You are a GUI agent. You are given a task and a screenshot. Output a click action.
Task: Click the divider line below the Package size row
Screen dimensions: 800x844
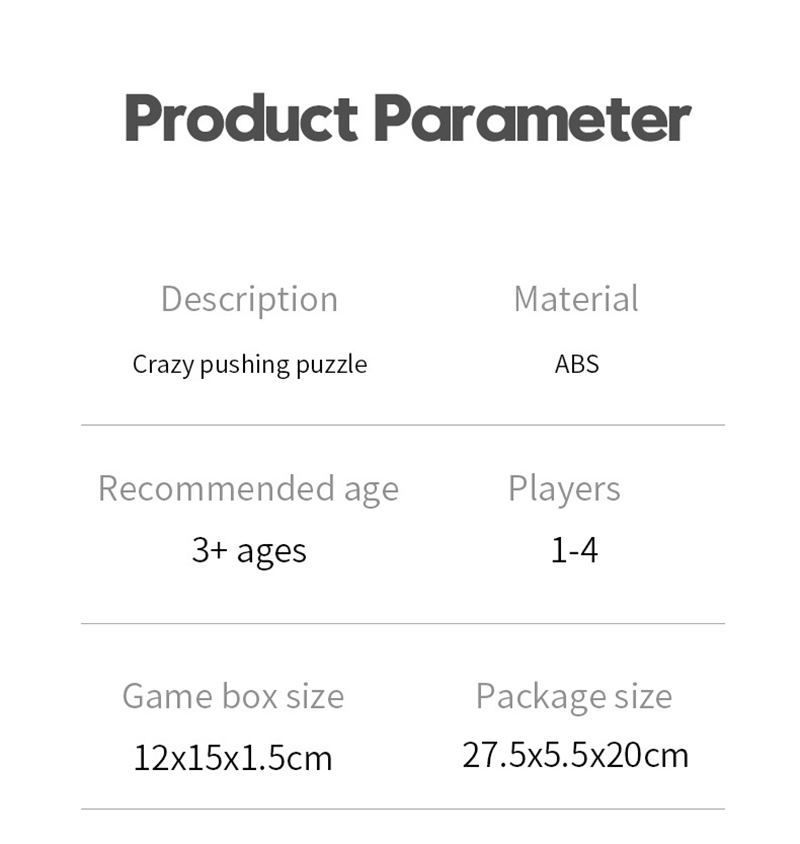coord(402,809)
